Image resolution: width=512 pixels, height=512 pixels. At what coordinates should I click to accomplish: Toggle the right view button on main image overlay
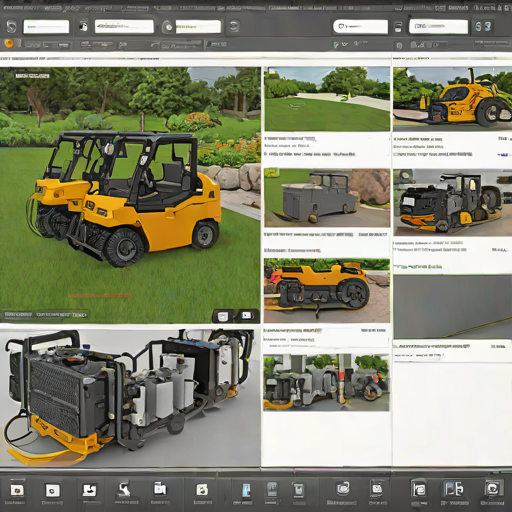pyautogui.click(x=246, y=316)
